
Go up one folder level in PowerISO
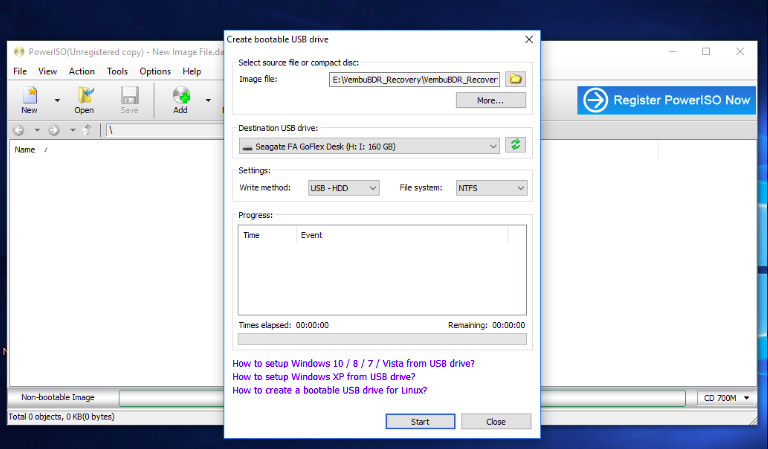[87, 130]
